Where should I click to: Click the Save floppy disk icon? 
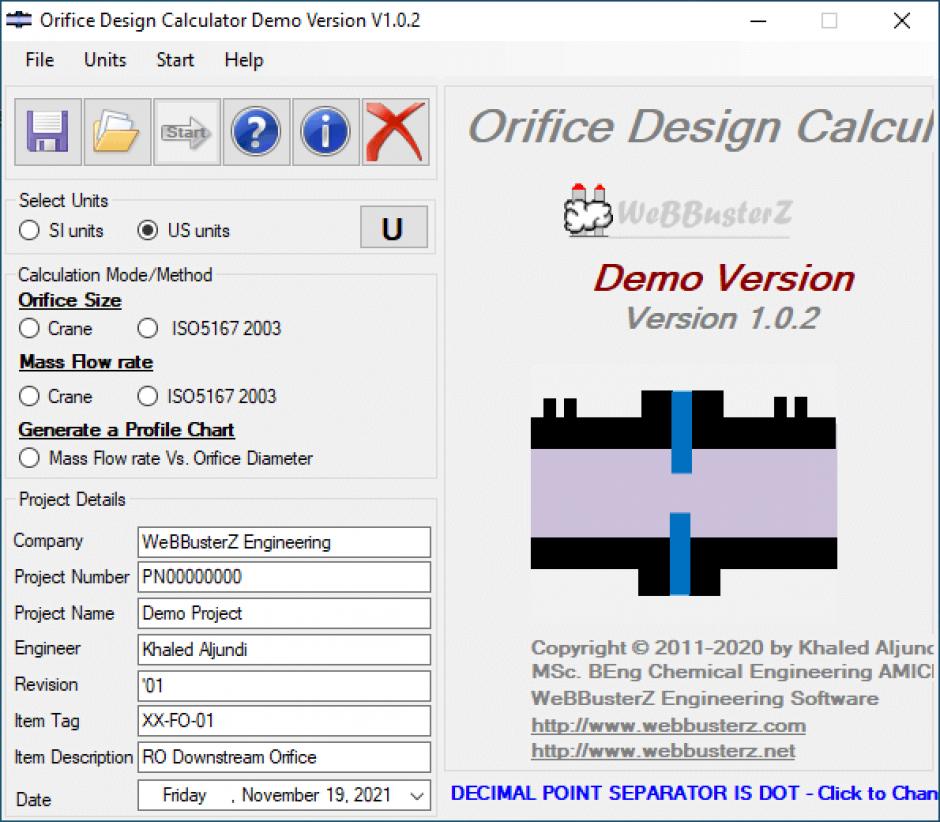coord(48,132)
